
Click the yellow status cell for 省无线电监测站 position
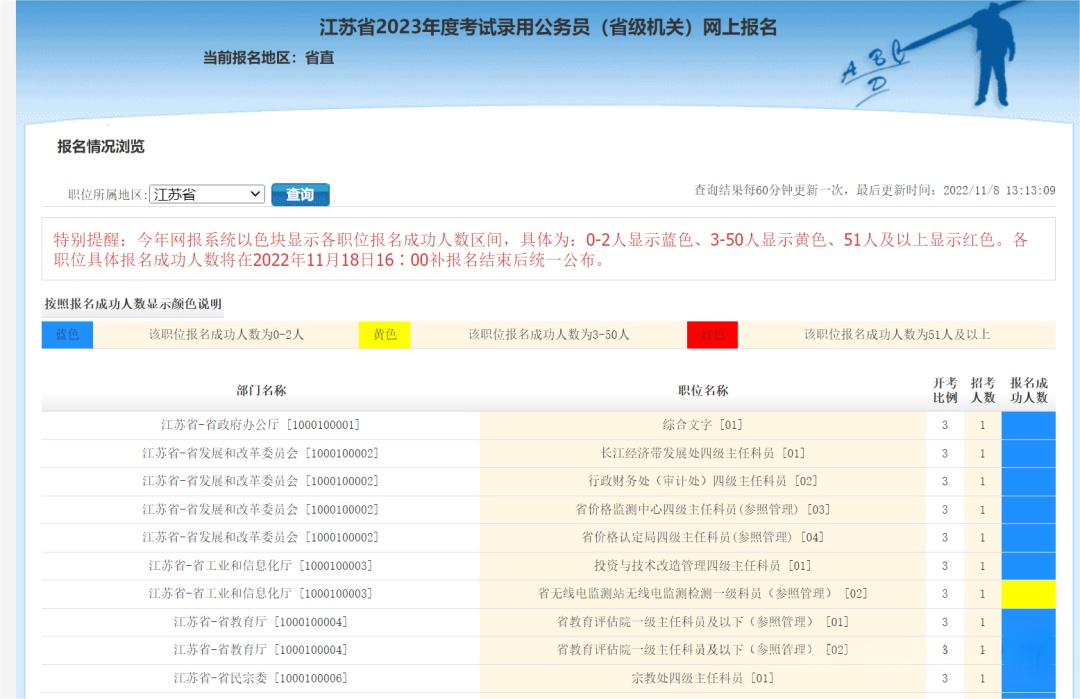pyautogui.click(x=1028, y=594)
